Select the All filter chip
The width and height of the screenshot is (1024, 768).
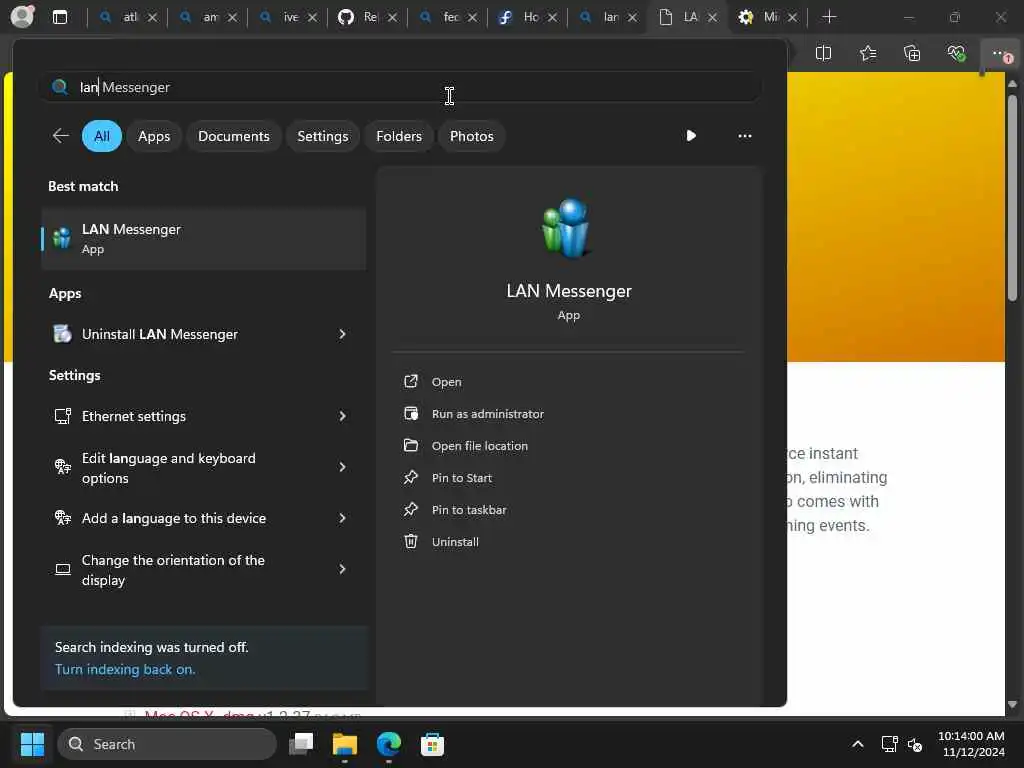pyautogui.click(x=102, y=136)
